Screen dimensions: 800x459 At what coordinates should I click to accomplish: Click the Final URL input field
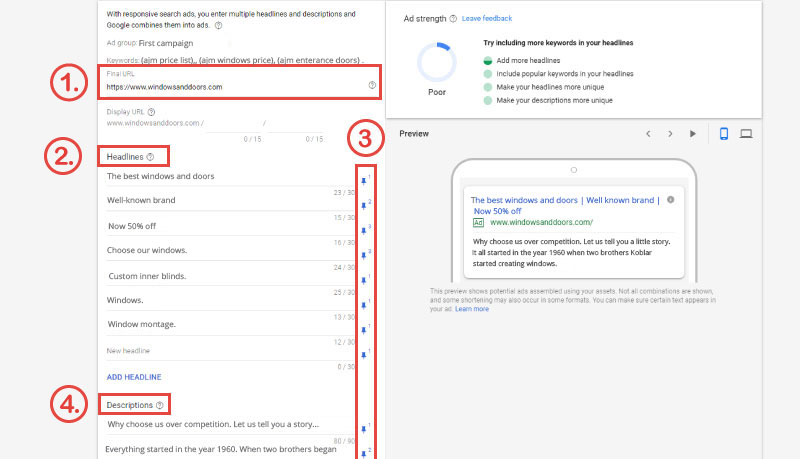click(230, 87)
